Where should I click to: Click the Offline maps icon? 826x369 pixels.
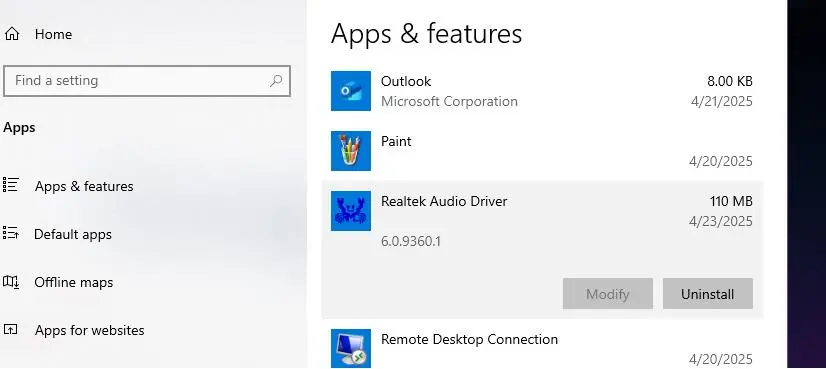click(x=11, y=282)
